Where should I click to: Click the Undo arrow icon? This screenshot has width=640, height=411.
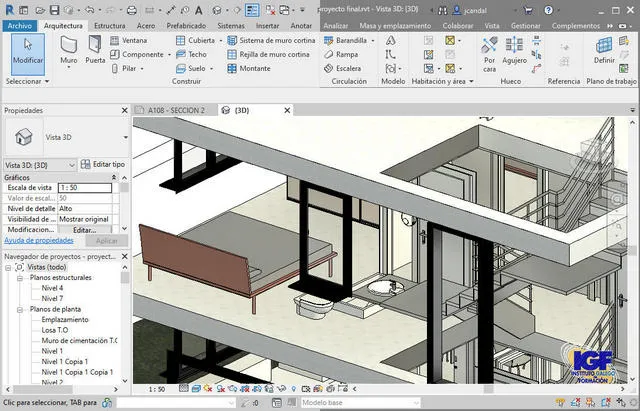click(90, 10)
